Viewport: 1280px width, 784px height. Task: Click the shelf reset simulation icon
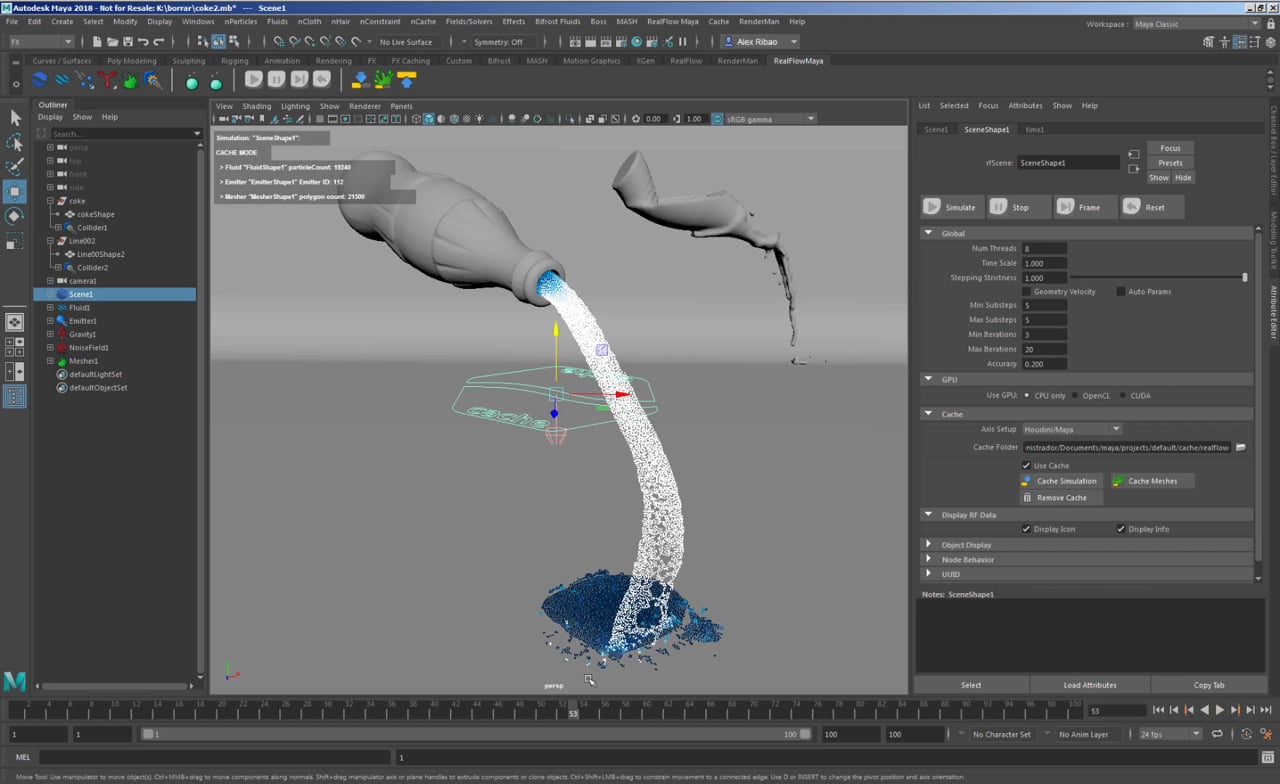click(322, 80)
